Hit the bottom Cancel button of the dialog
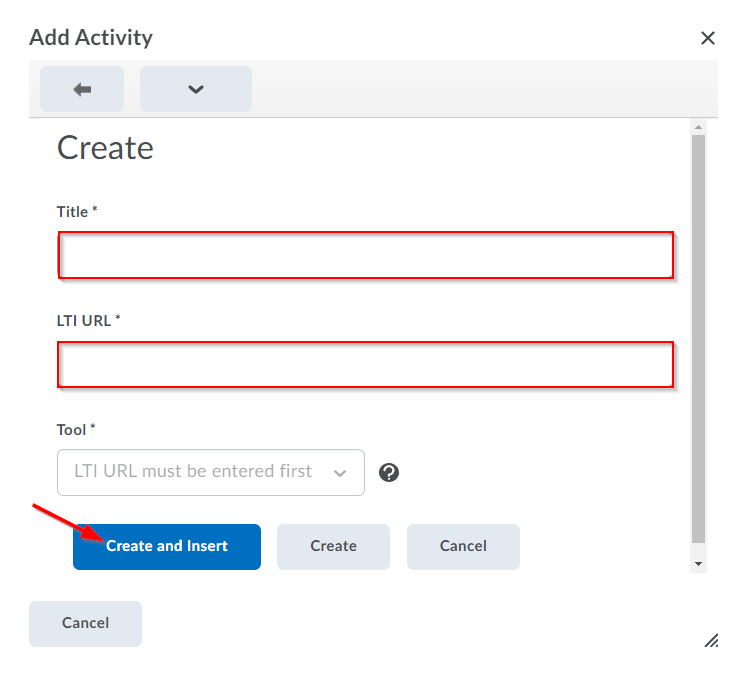 (x=85, y=623)
